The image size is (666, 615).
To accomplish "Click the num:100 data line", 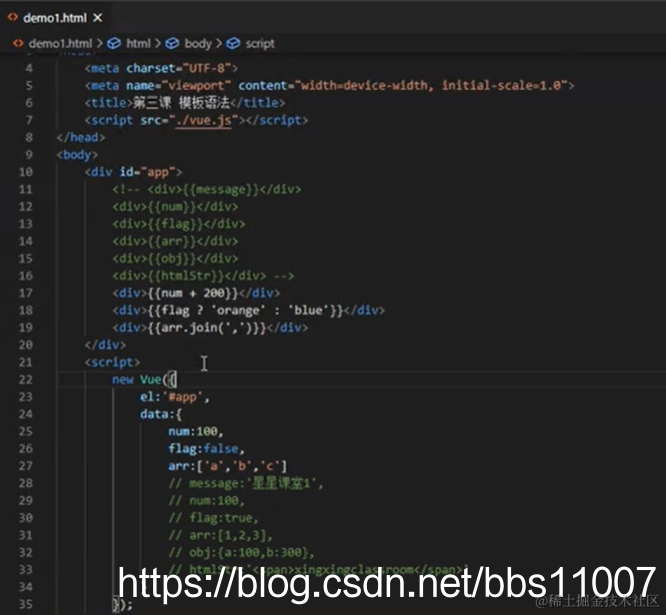I will (196, 432).
